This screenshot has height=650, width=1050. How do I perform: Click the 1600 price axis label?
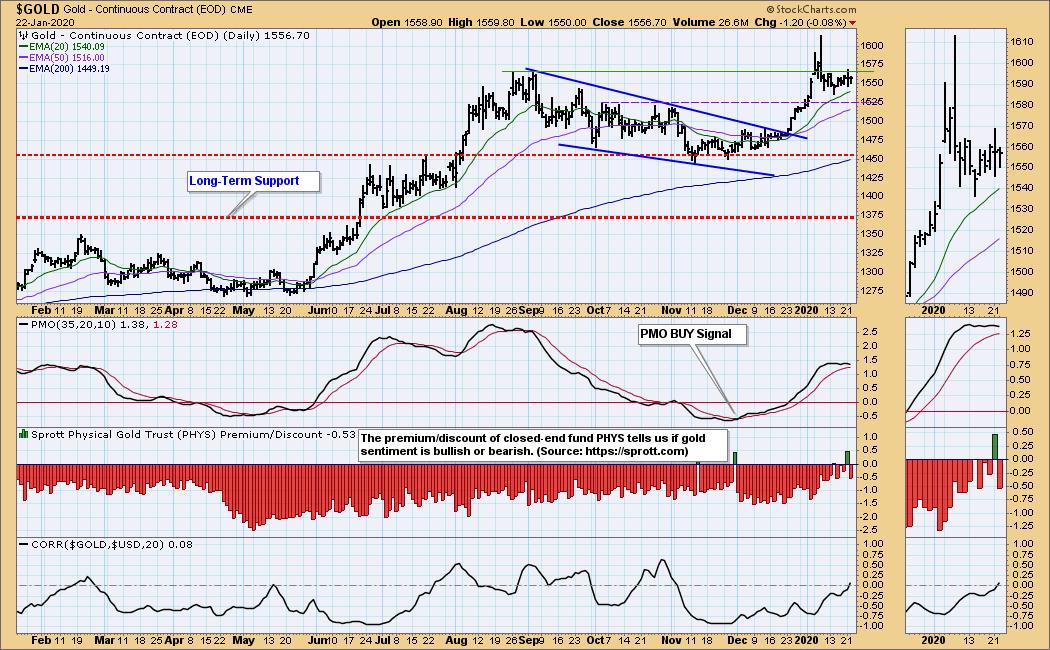pyautogui.click(x=871, y=46)
